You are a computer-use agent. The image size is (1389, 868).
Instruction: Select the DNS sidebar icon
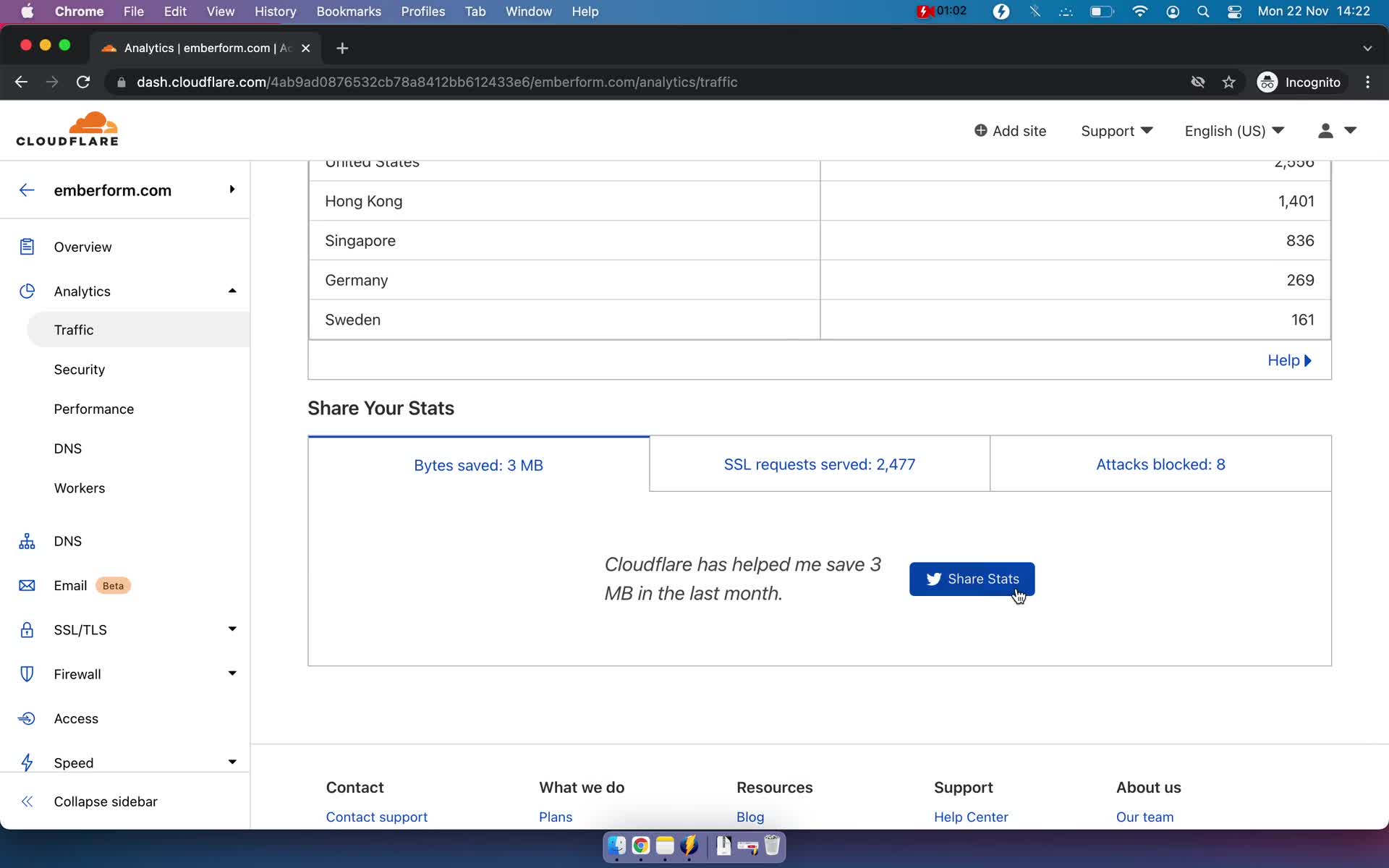27,540
